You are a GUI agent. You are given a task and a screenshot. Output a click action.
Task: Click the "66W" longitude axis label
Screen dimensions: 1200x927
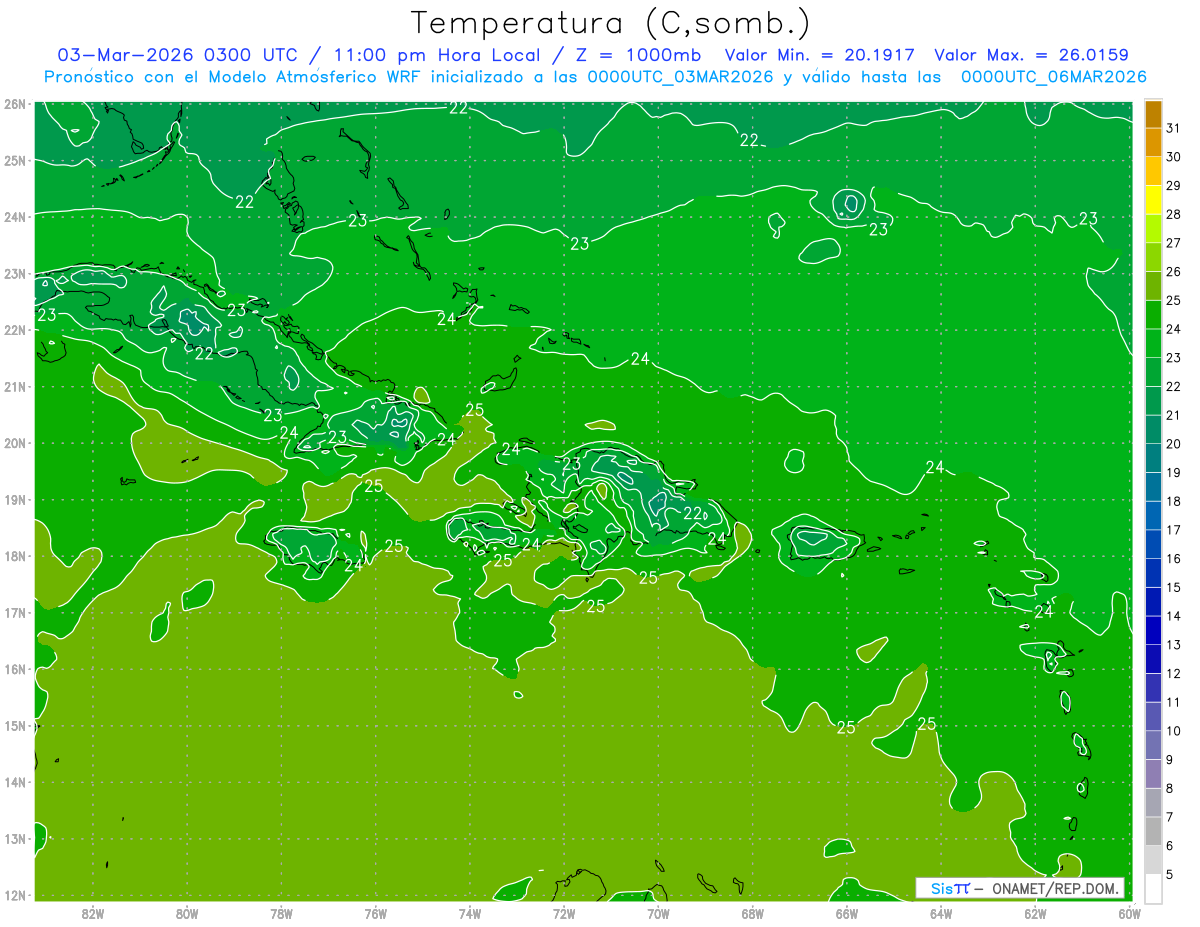point(847,913)
